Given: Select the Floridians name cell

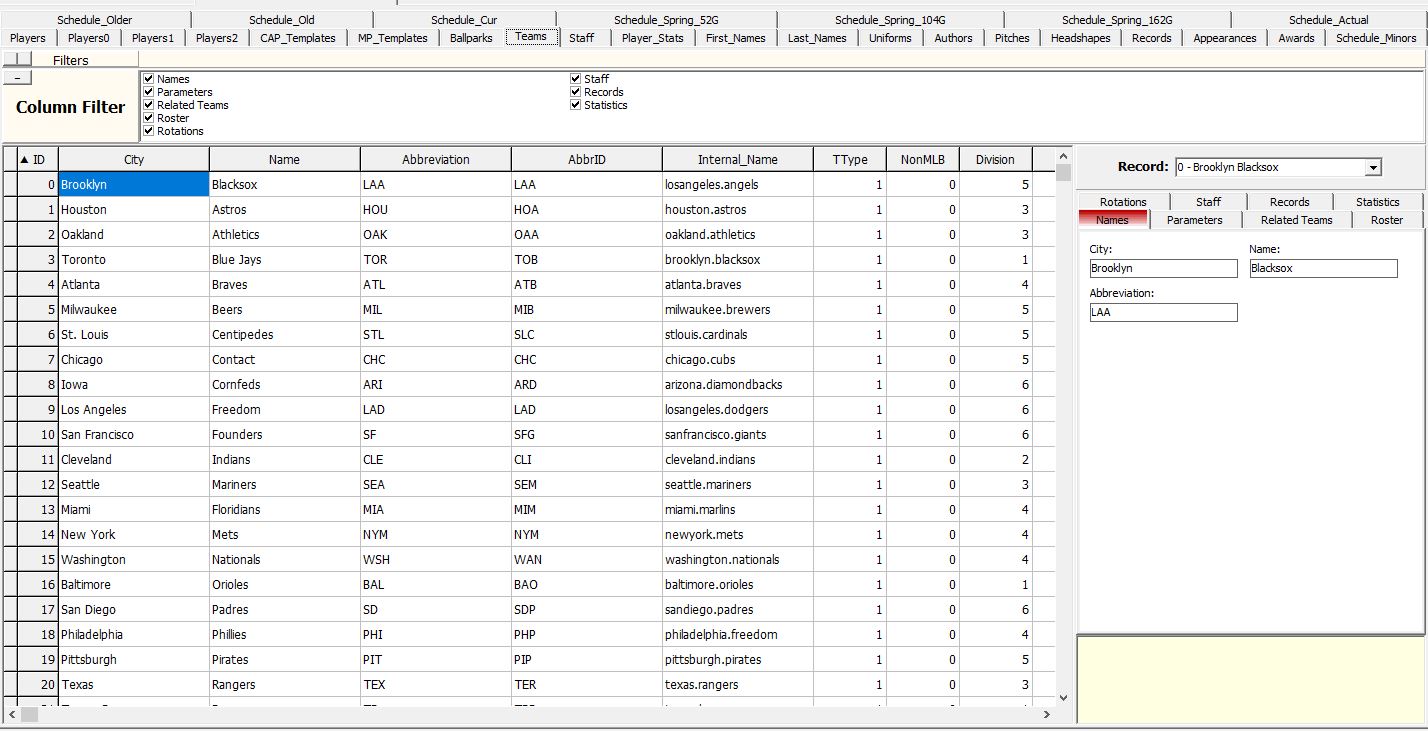Looking at the screenshot, I should 285,510.
